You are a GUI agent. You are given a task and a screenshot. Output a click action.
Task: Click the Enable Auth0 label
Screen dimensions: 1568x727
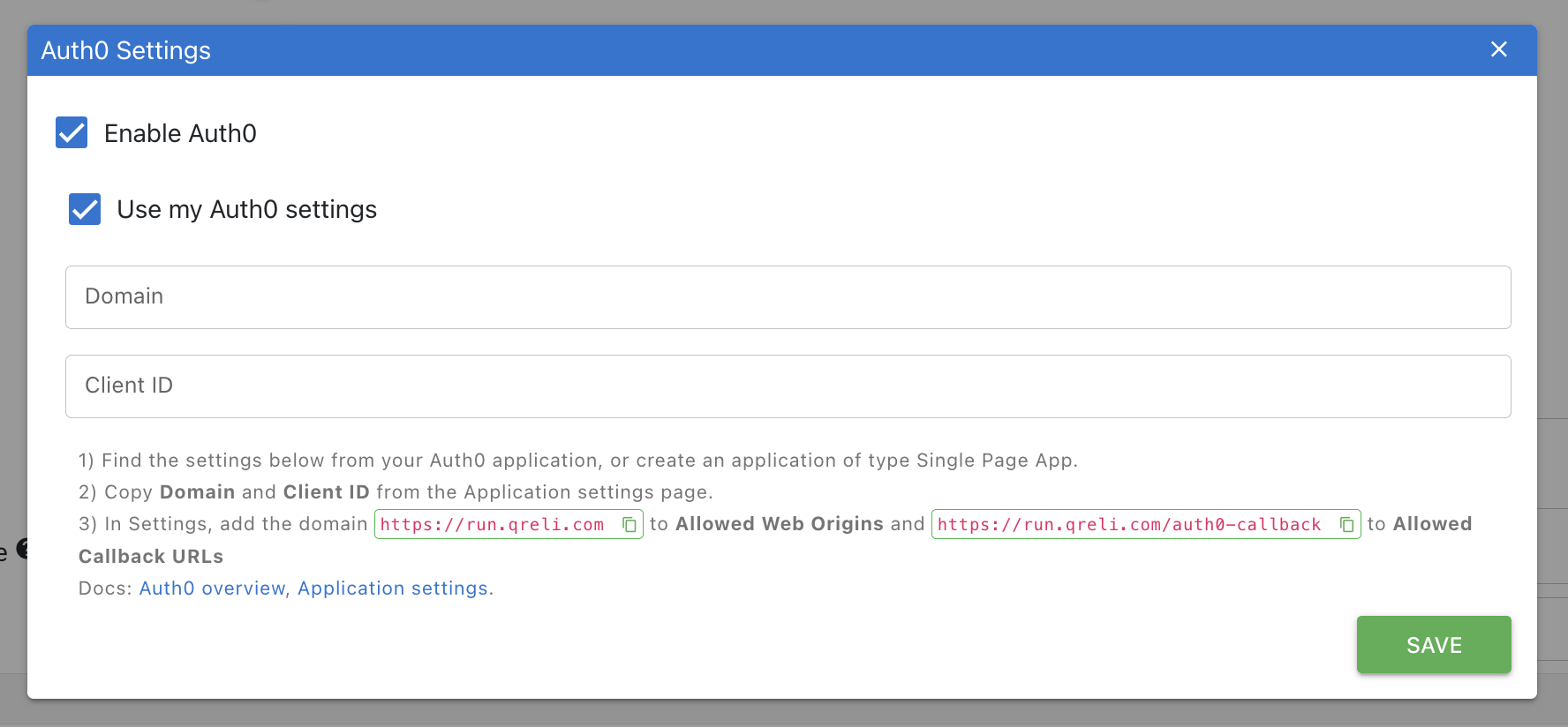[180, 133]
